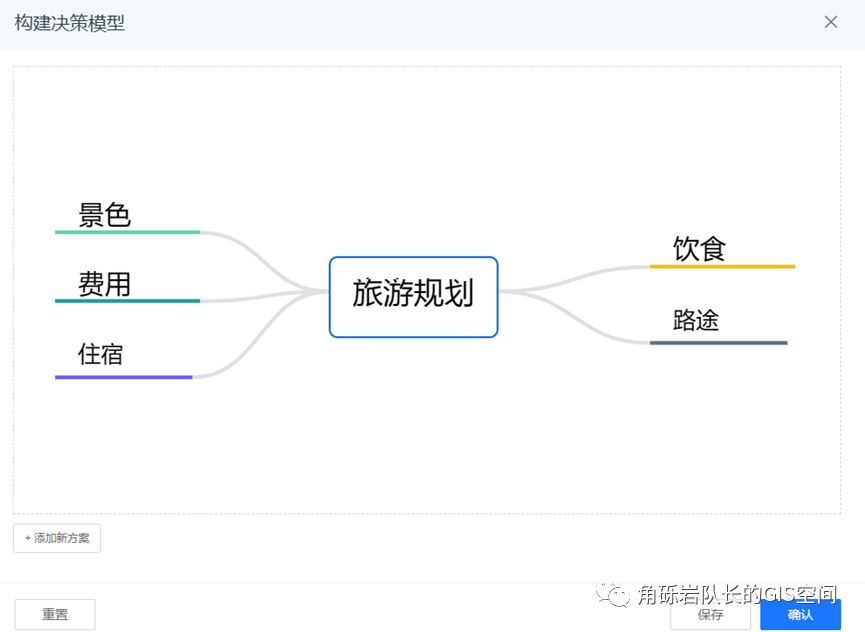Click the plus icon on 添加新方案
The image size is (865, 632).
click(27, 538)
